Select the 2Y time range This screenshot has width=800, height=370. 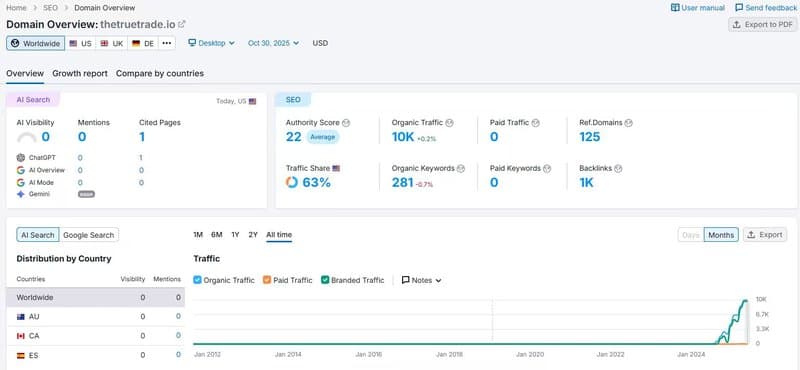pyautogui.click(x=253, y=235)
